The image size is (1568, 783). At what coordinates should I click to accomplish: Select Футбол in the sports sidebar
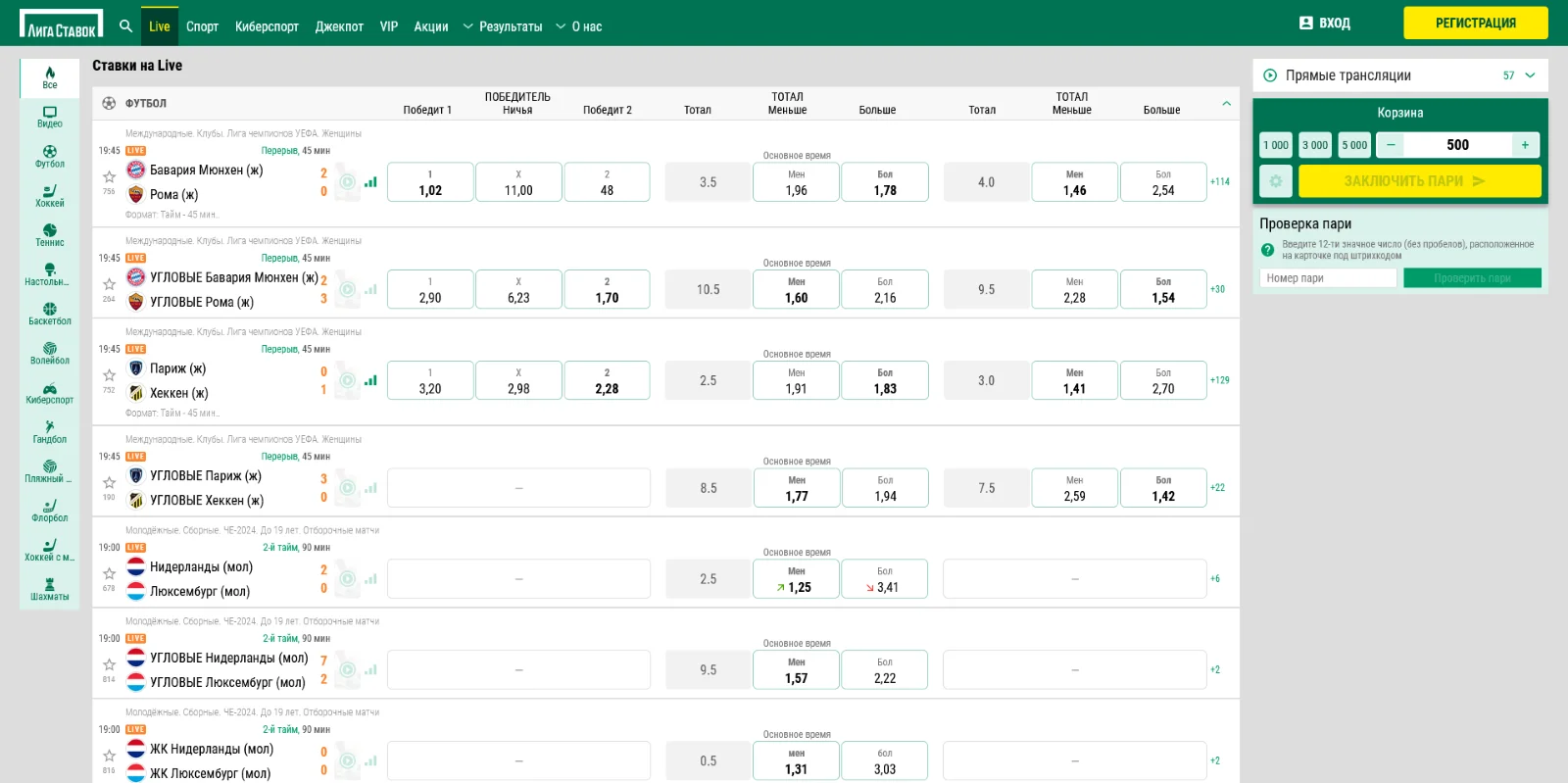[x=50, y=157]
